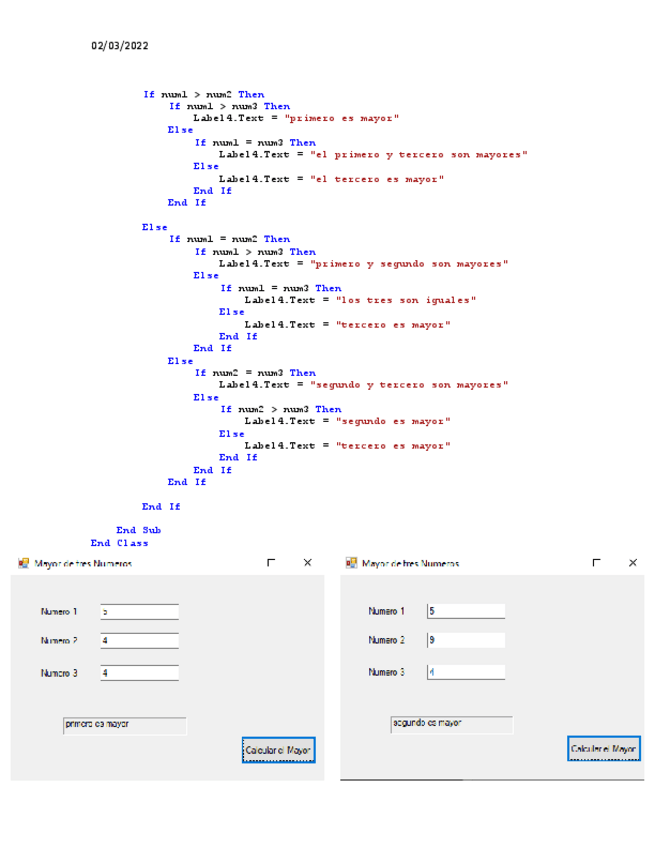Select left window's Numero 2 field
Image resolution: width=655 pixels, height=848 pixels.
pyautogui.click(x=139, y=640)
